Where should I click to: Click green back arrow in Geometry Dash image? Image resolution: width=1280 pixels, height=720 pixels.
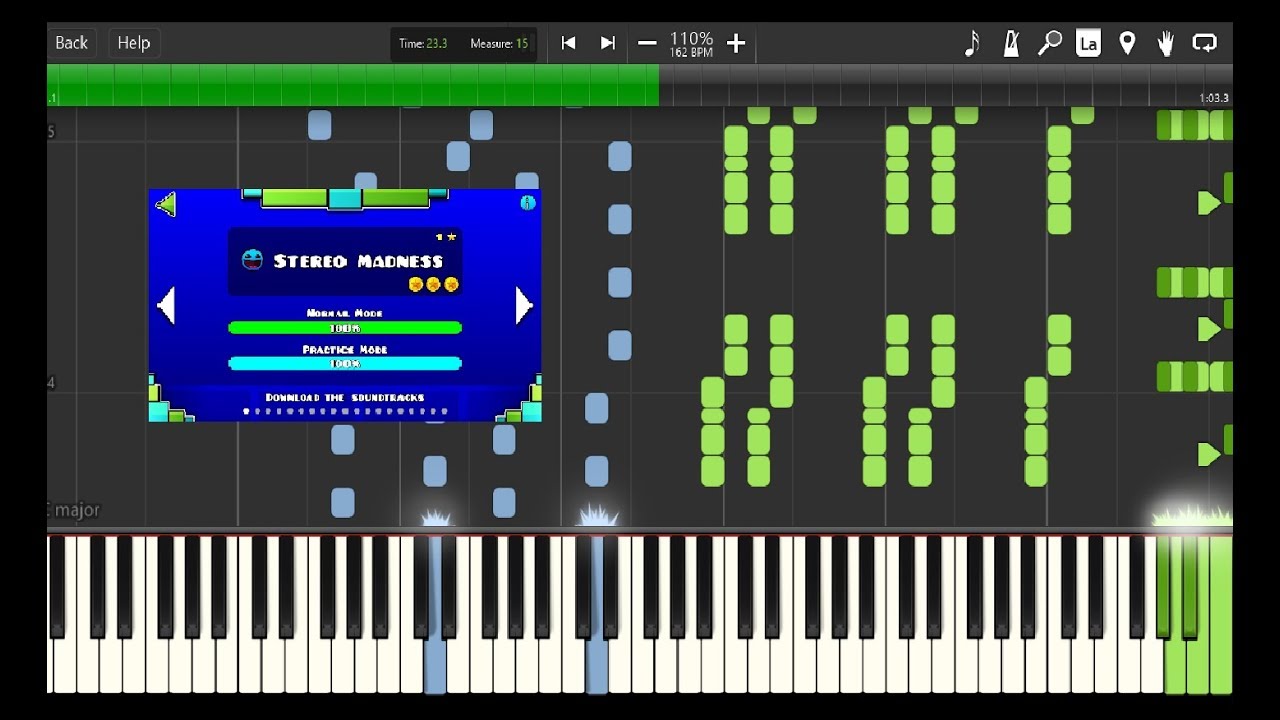(x=166, y=205)
